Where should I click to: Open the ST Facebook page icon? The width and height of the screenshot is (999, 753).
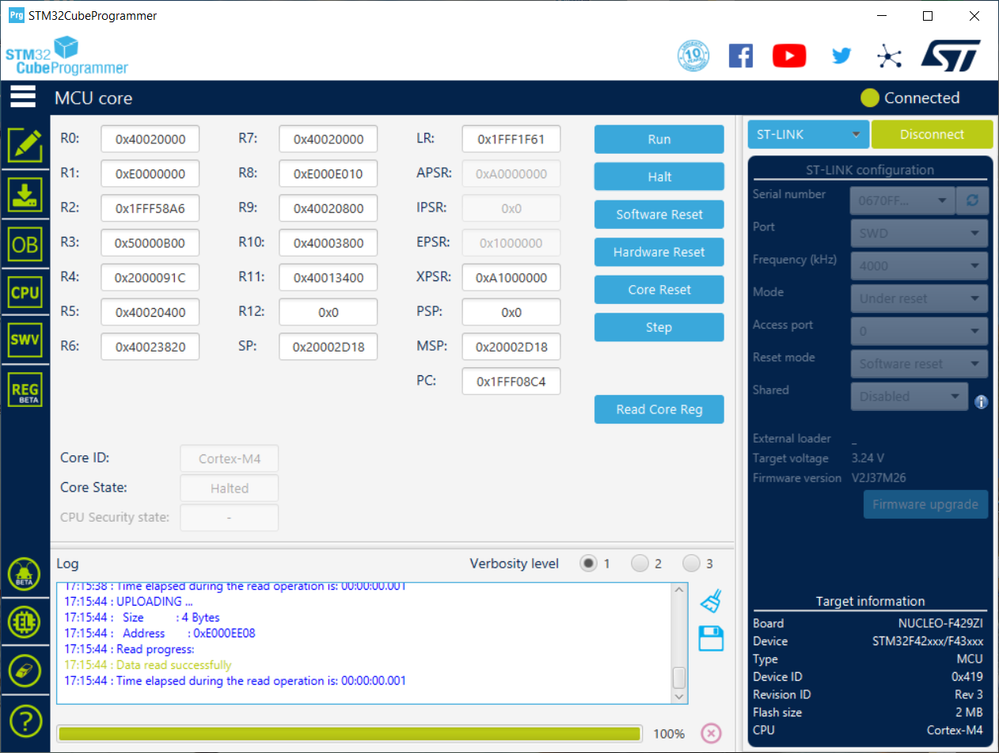[x=740, y=56]
